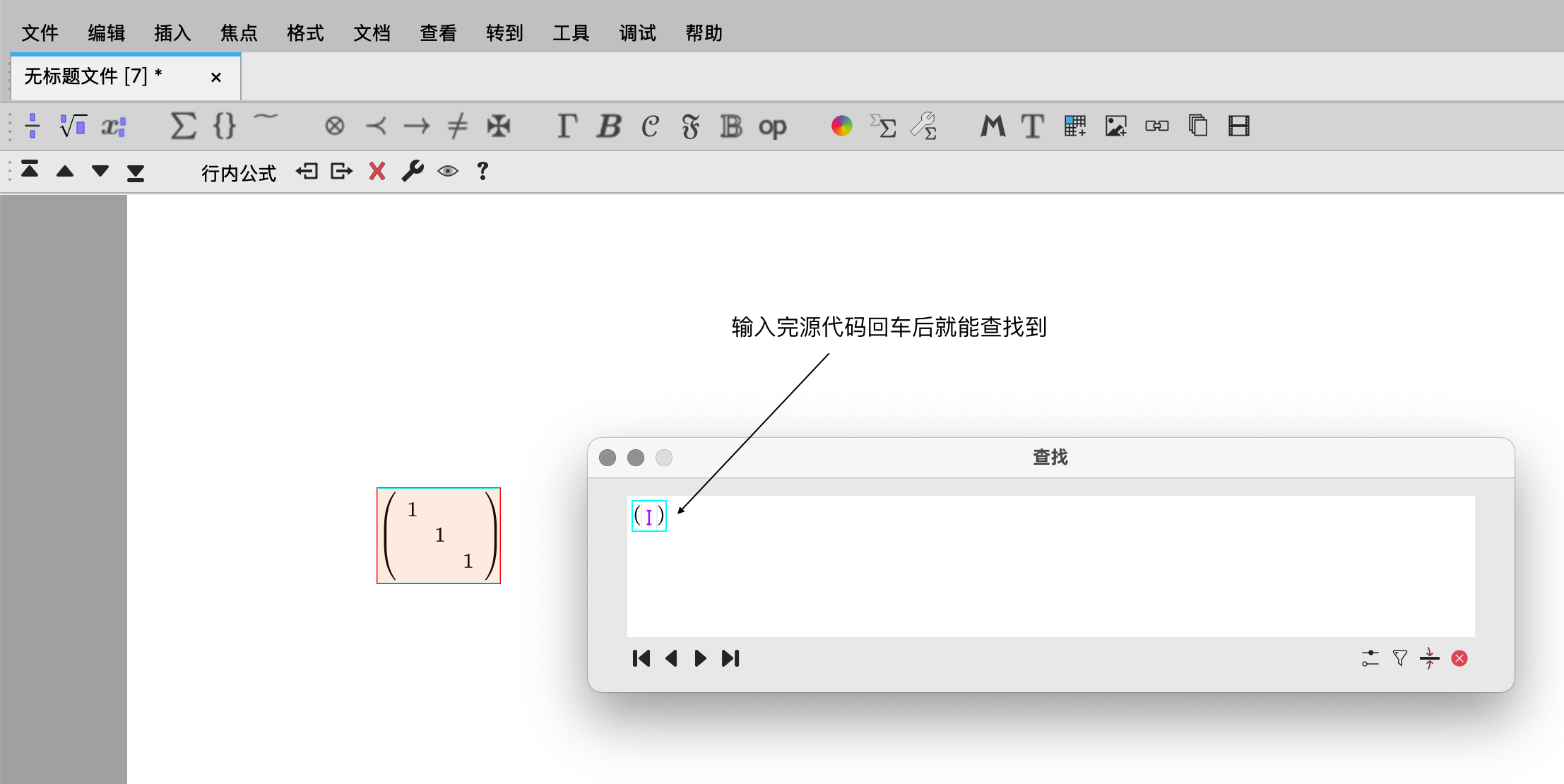Open the 插入 menu
Screen dimensions: 1564x784
(172, 33)
